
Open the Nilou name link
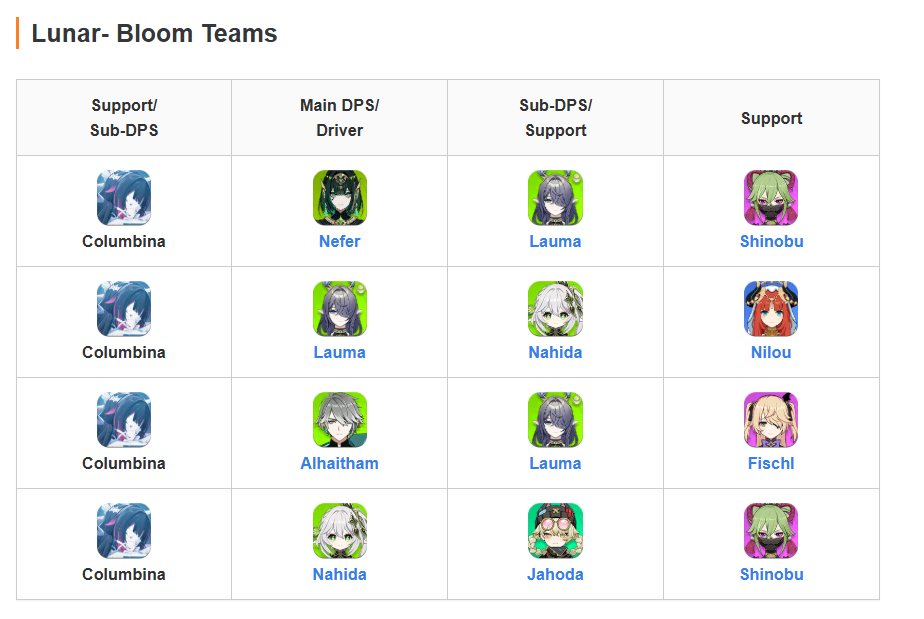click(771, 353)
